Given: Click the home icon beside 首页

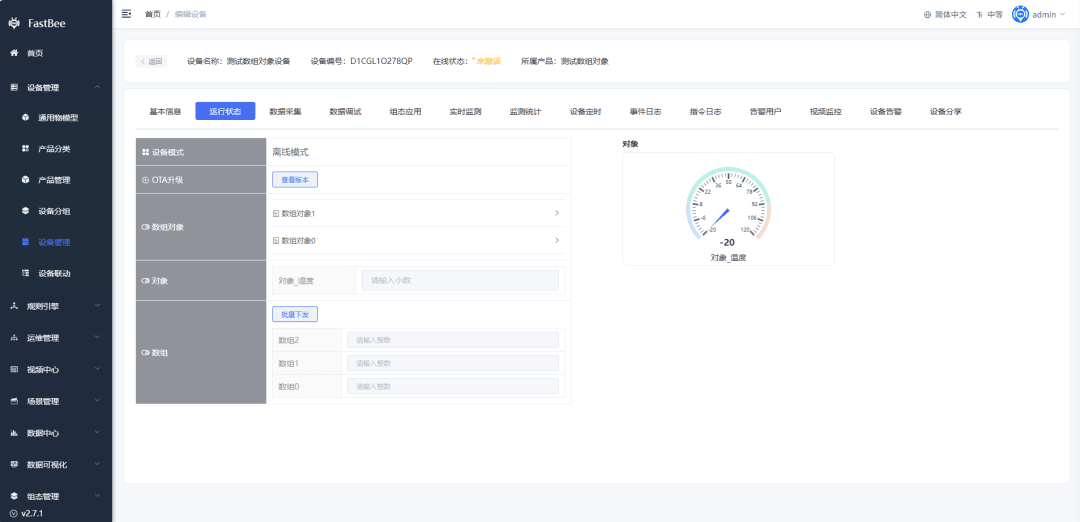Looking at the screenshot, I should (x=14, y=53).
